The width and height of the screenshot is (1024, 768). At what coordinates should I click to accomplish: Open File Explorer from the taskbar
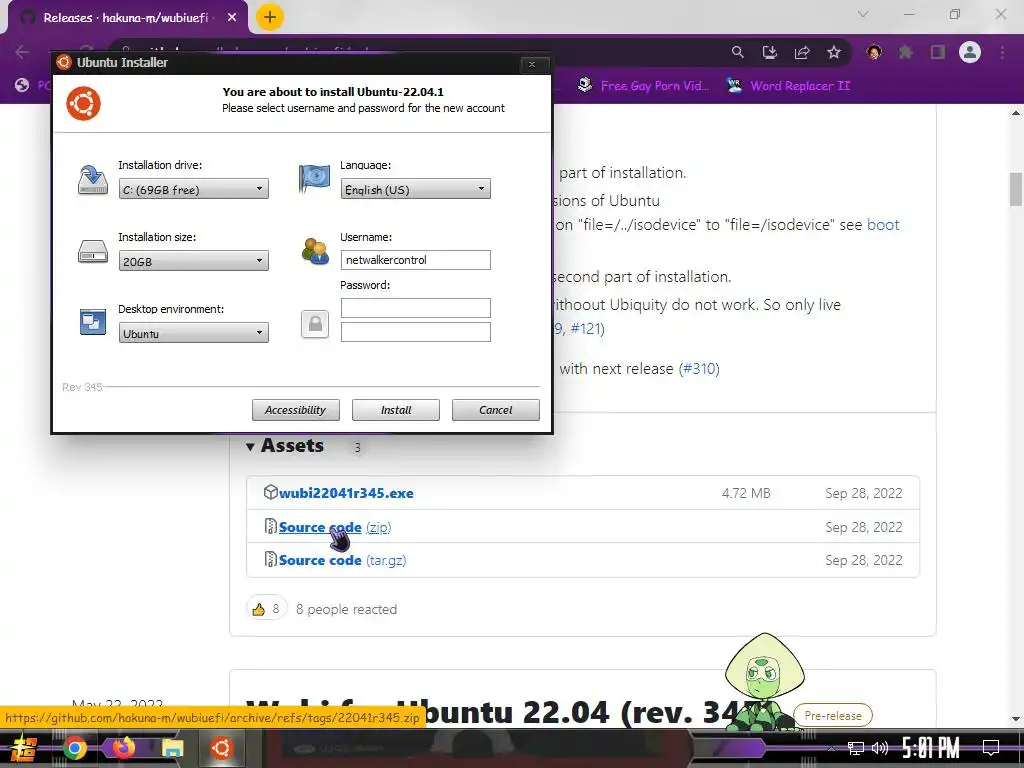[x=172, y=748]
